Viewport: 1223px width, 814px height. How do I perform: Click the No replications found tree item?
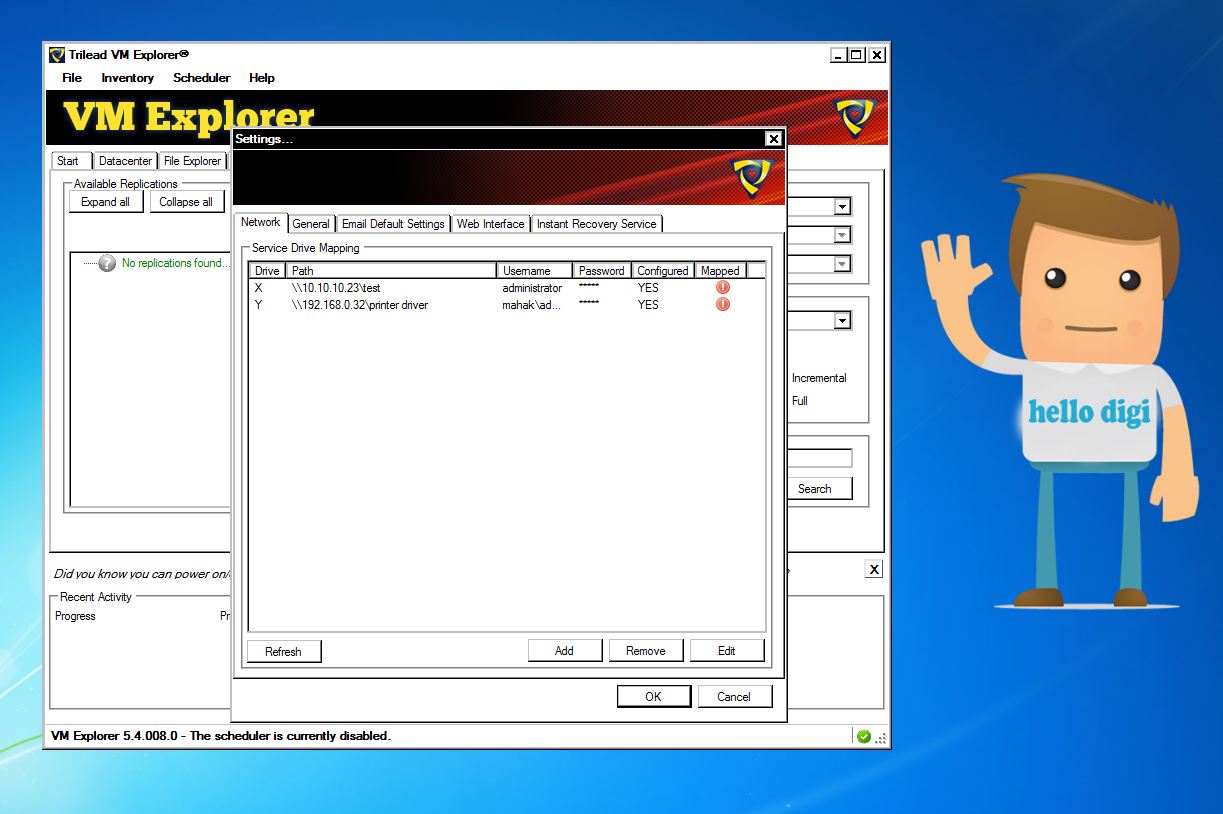(175, 263)
